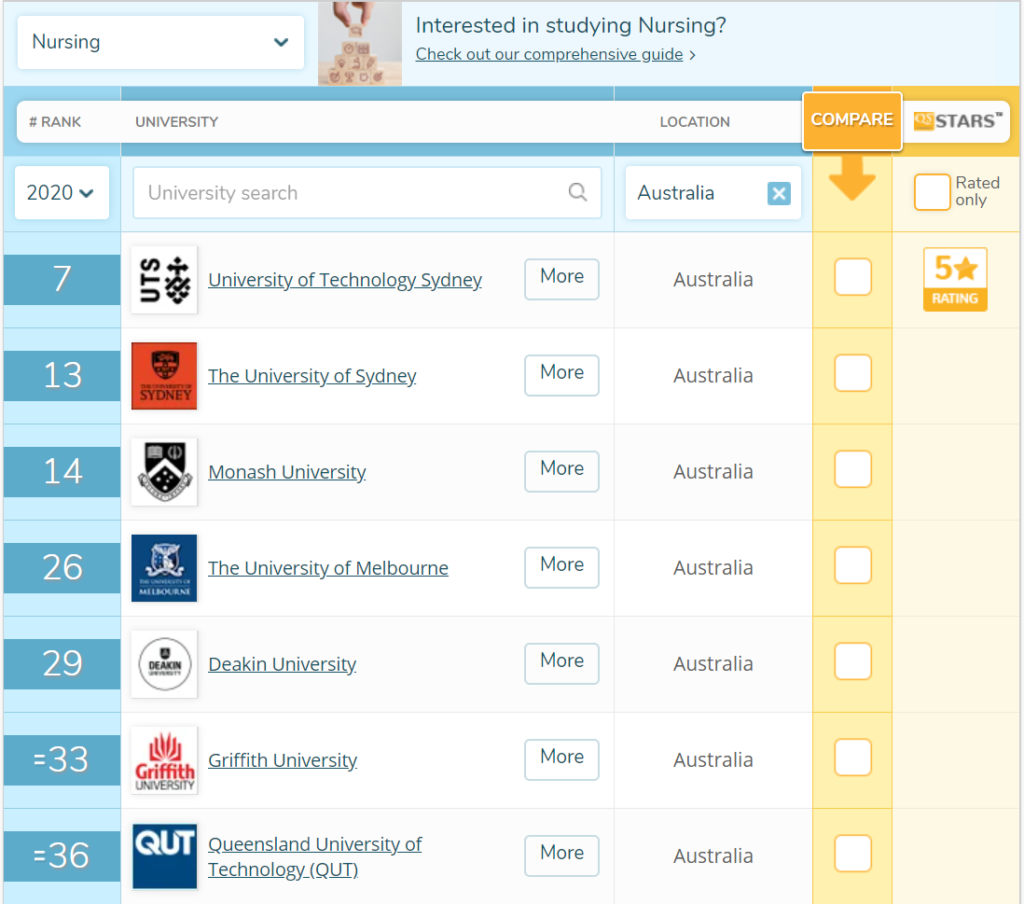Click the University of Melbourne logo
1024x904 pixels.
coord(164,568)
